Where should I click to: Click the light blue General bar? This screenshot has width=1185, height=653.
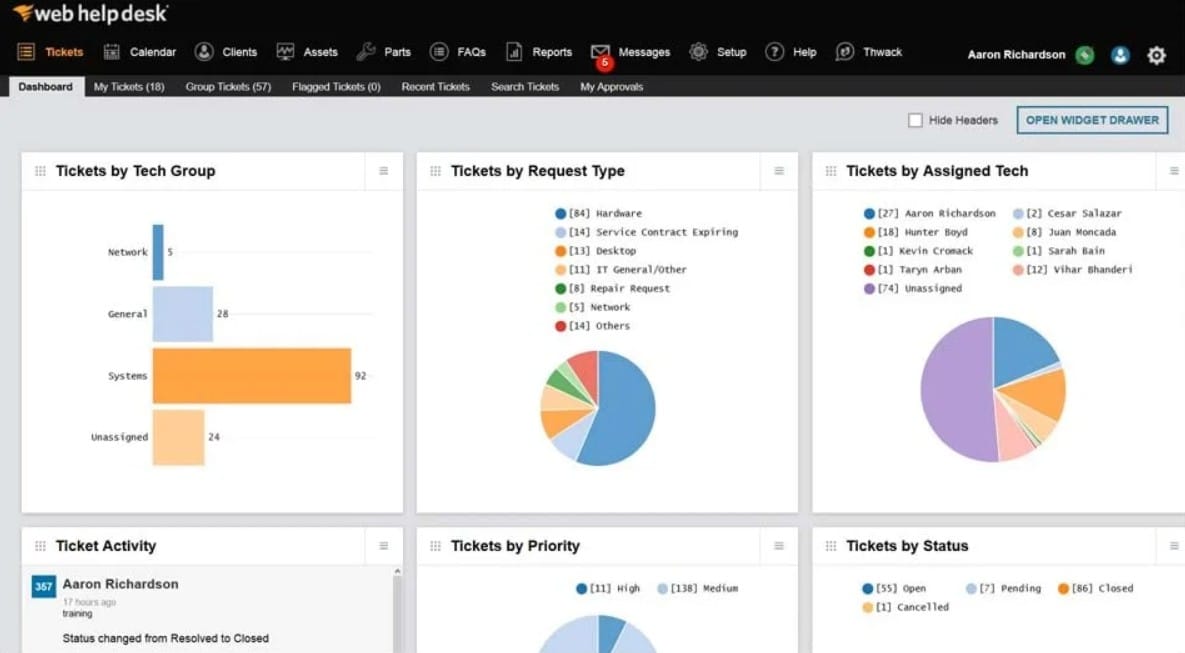(x=183, y=314)
